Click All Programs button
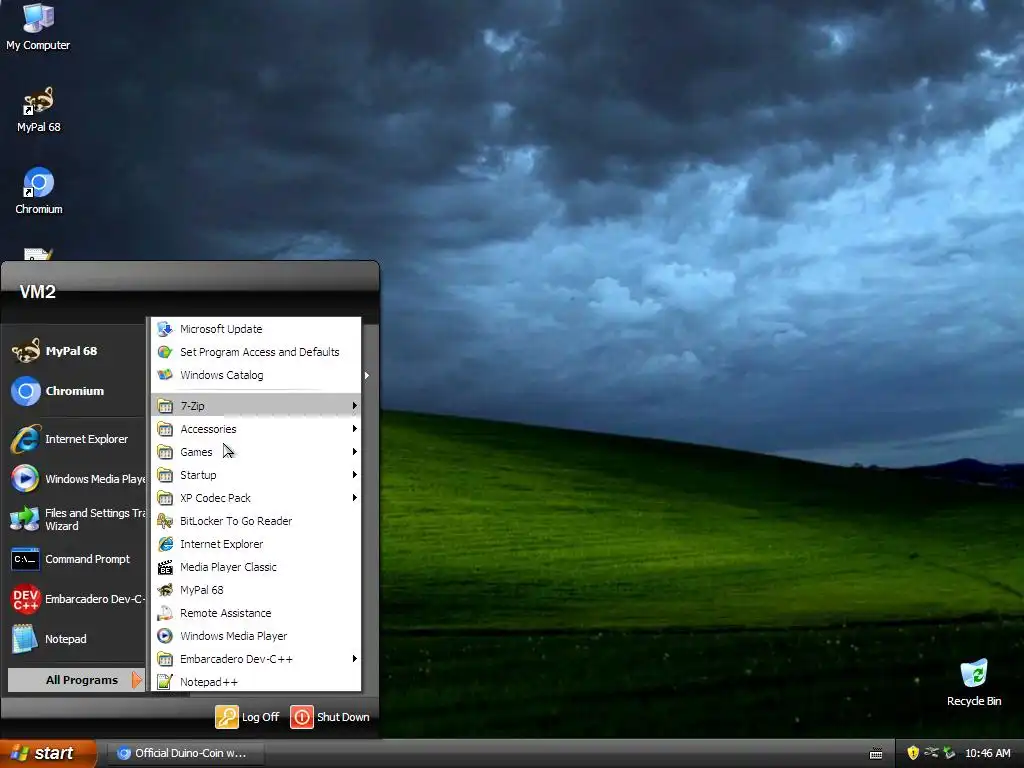This screenshot has width=1024, height=768. (x=76, y=680)
